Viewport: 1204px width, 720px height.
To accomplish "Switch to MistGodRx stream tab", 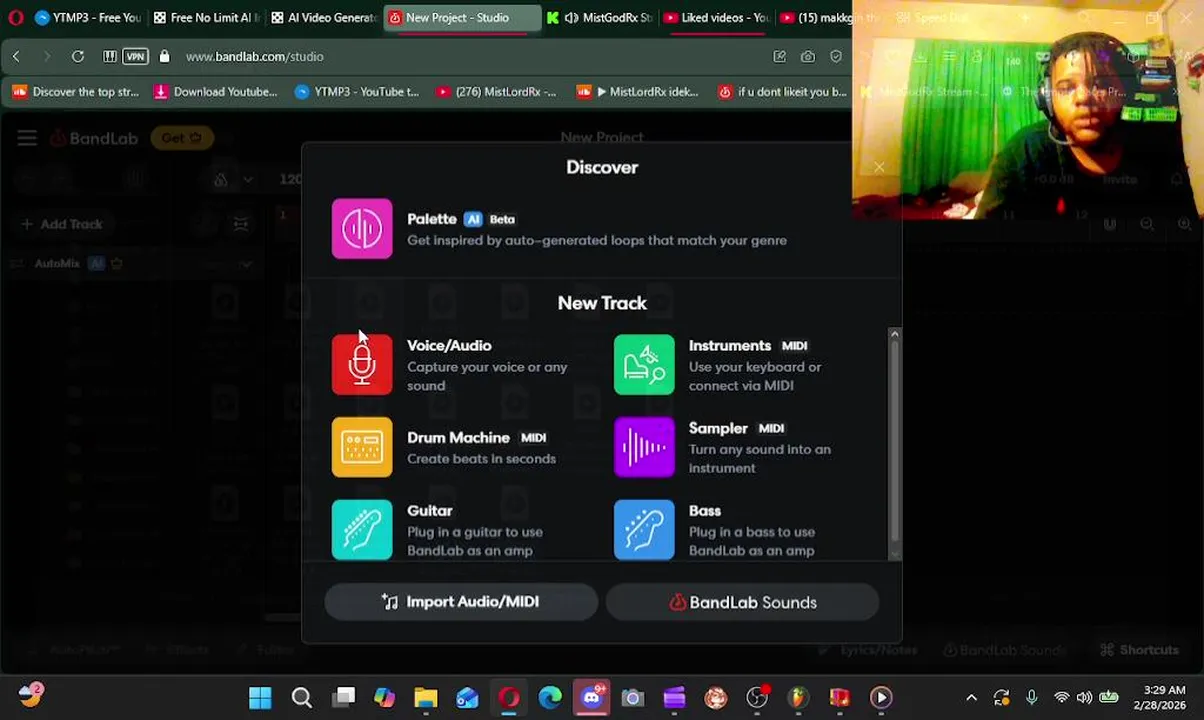I will [600, 18].
